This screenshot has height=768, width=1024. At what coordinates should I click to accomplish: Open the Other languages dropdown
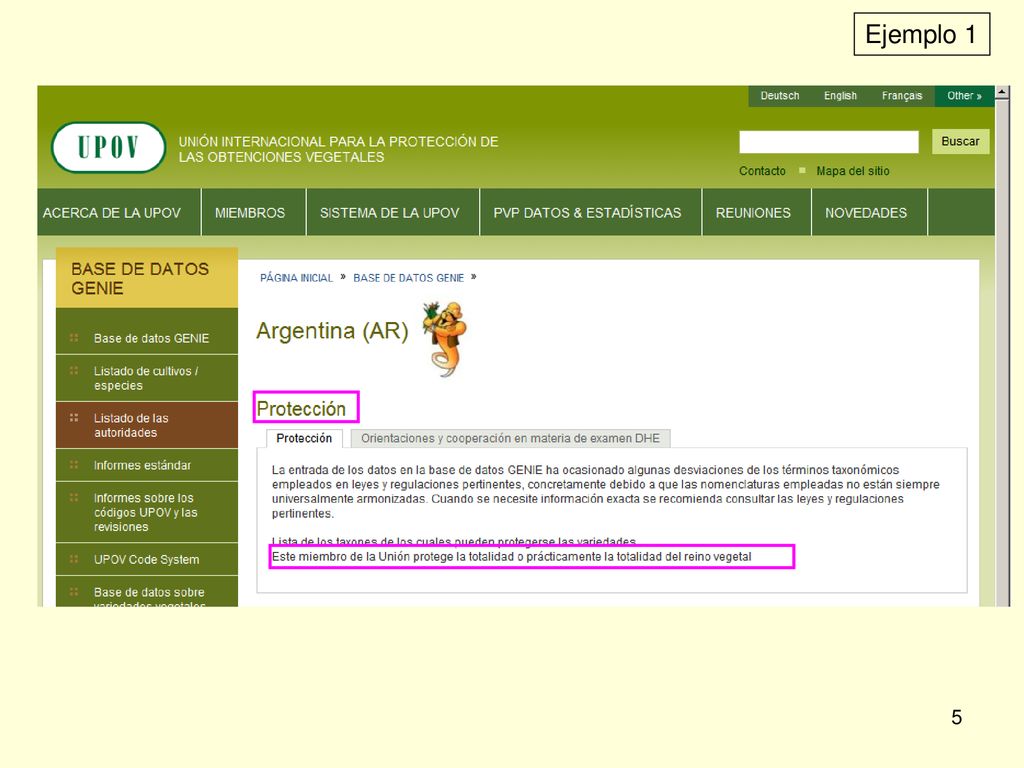(964, 96)
